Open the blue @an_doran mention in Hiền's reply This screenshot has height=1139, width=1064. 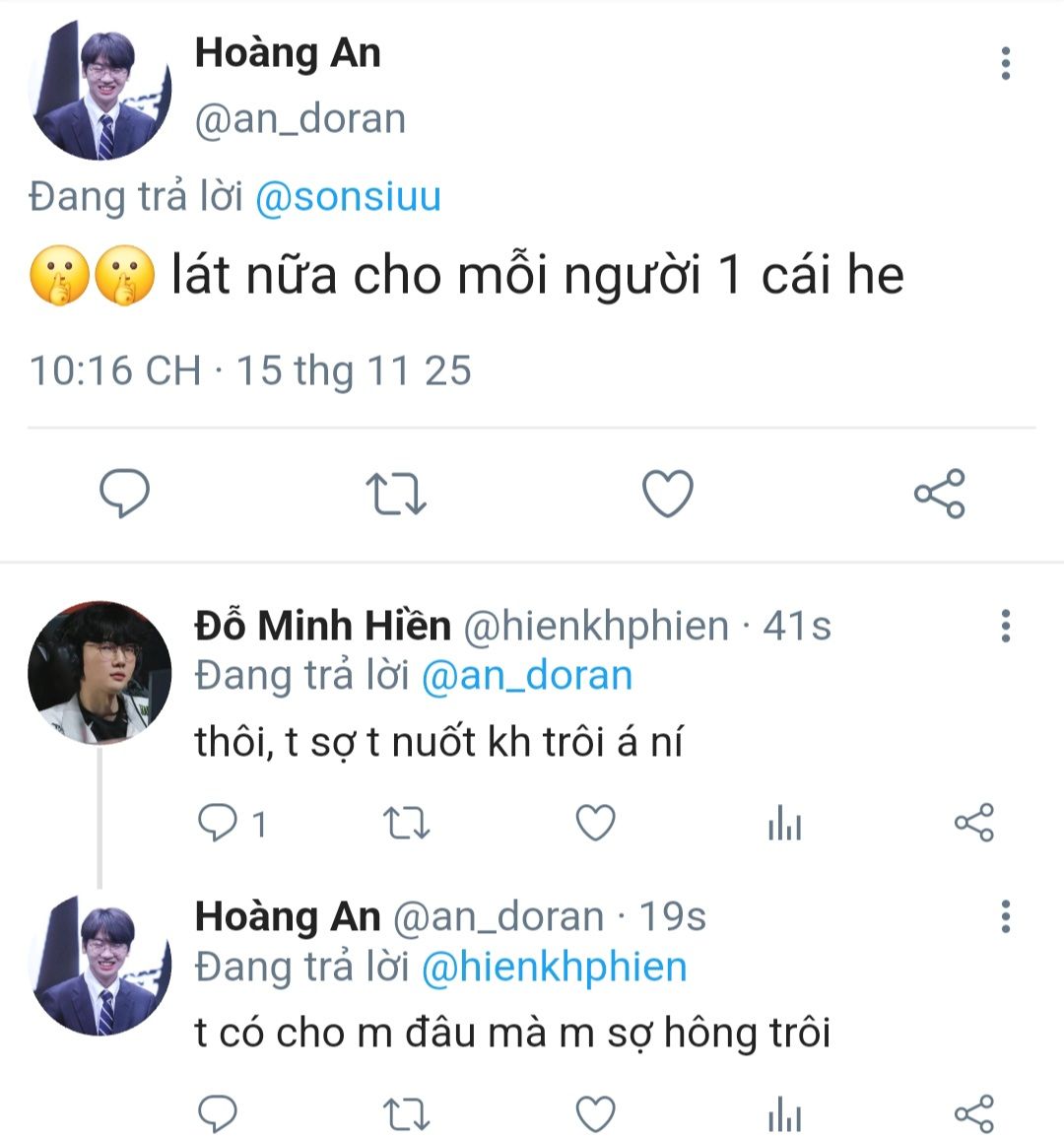(x=526, y=676)
